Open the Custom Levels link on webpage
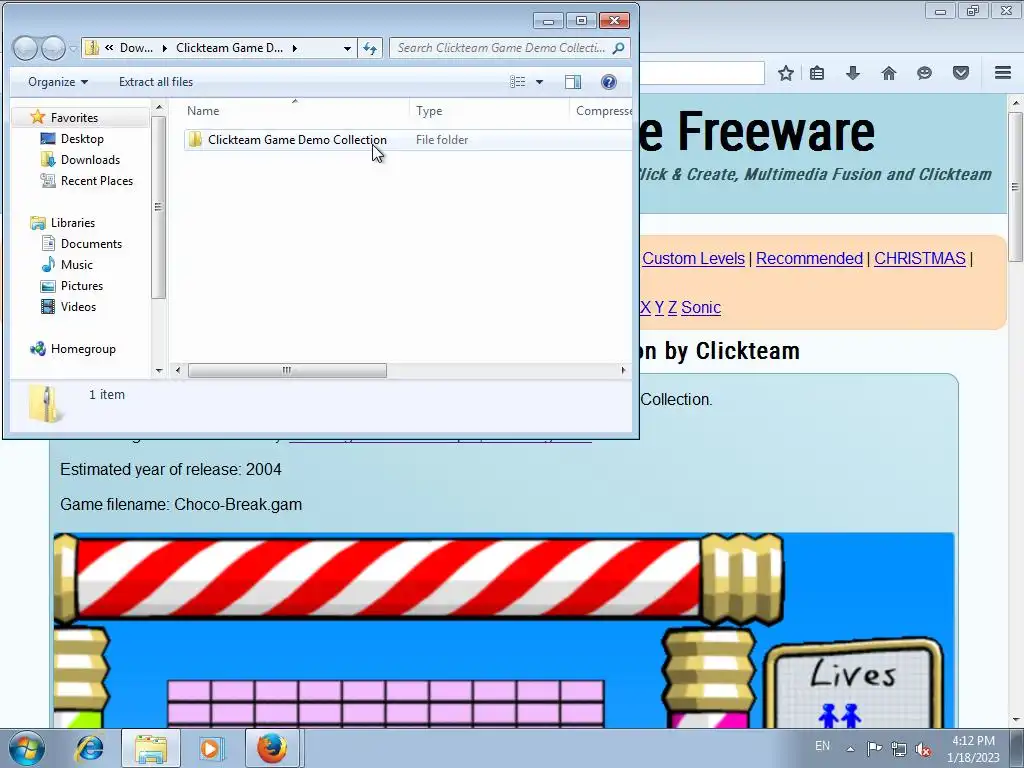Screen dimensions: 1024x768 point(694,259)
